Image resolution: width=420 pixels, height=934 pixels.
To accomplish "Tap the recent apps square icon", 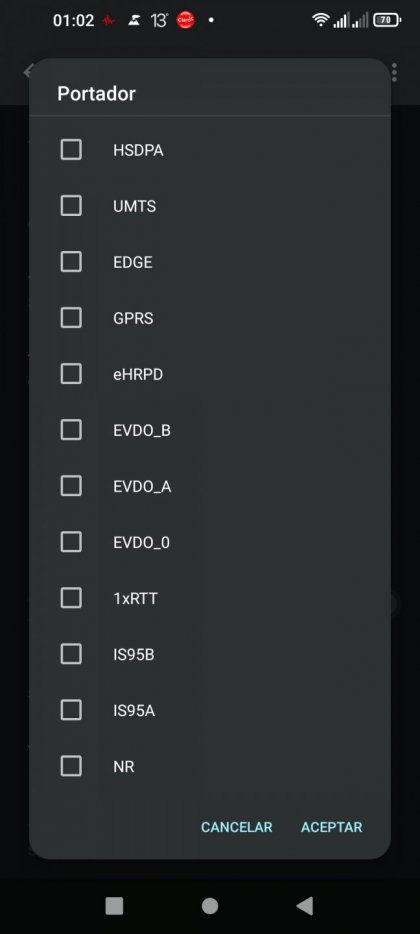I will [114, 906].
